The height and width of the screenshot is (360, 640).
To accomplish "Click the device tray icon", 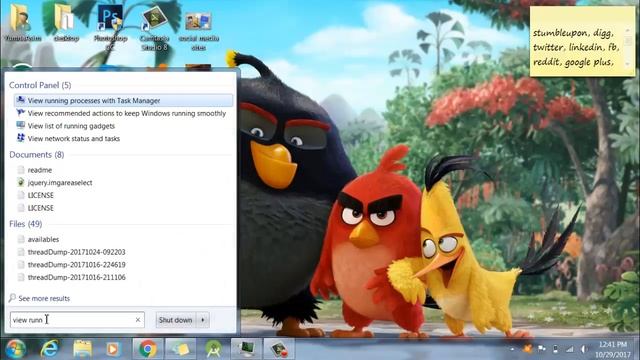I will [x=556, y=349].
